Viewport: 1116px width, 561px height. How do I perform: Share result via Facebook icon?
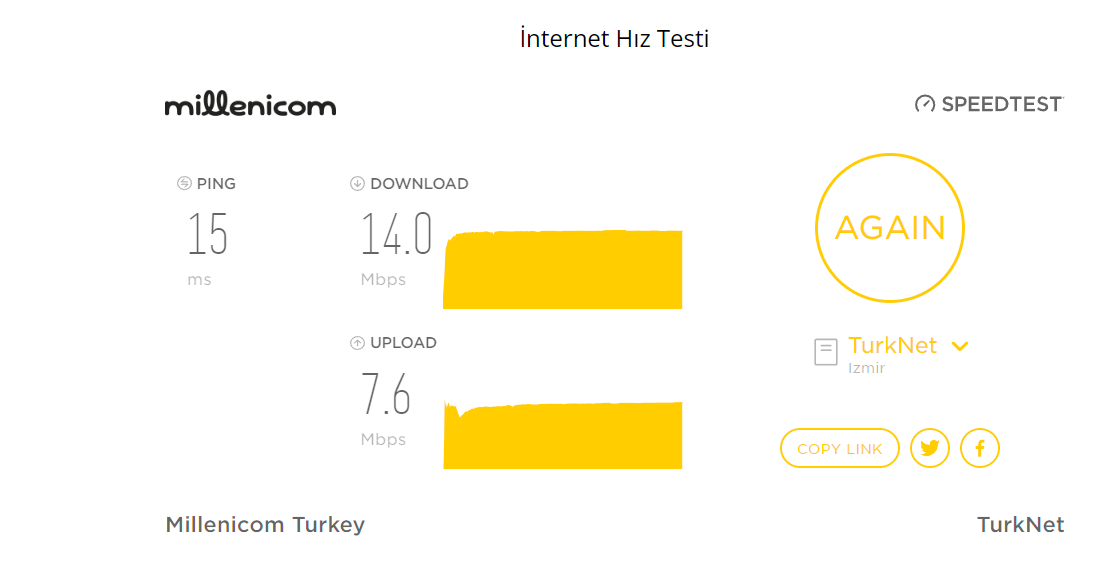point(980,448)
